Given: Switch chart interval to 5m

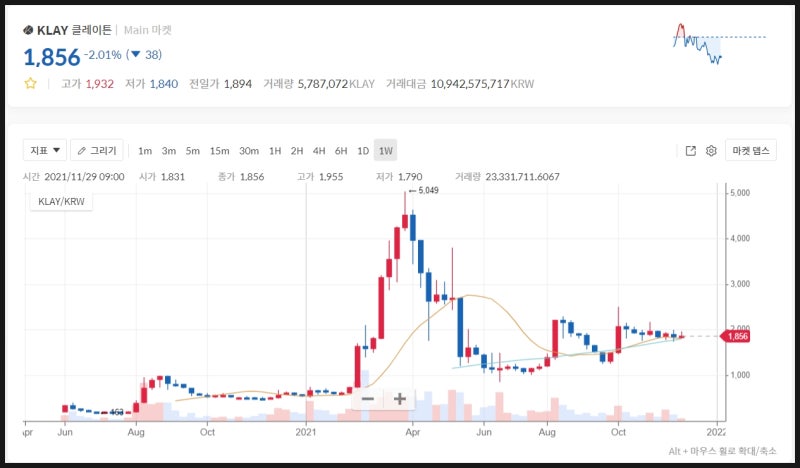Looking at the screenshot, I should click(193, 151).
